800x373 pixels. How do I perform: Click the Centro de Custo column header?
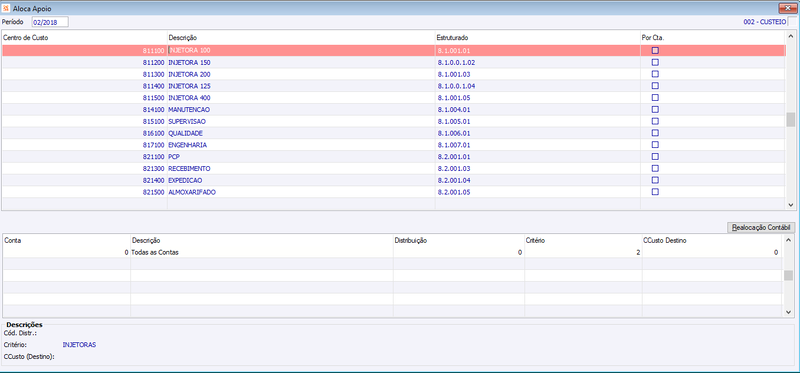pyautogui.click(x=84, y=38)
